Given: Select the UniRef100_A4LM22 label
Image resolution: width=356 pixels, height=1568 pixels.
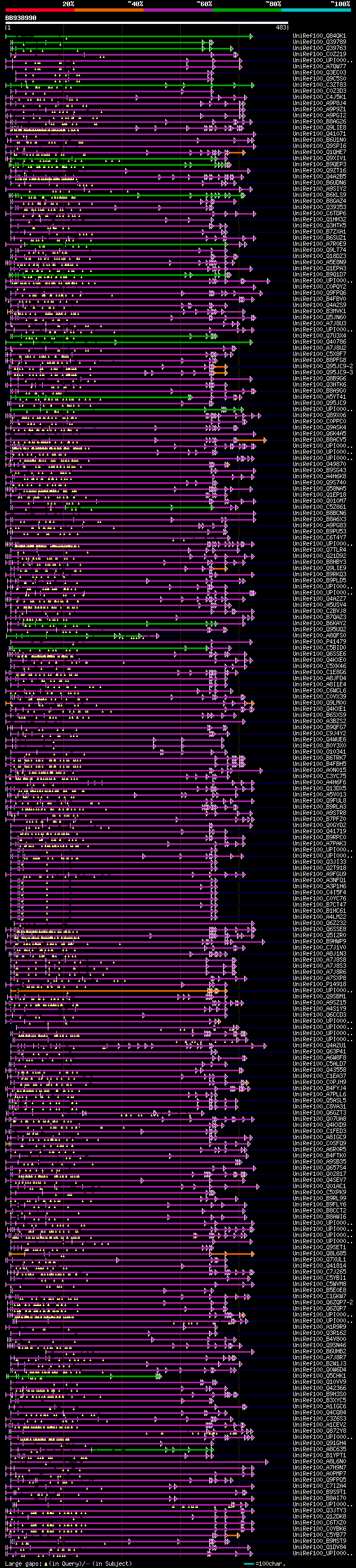Looking at the screenshot, I should tap(319, 916).
